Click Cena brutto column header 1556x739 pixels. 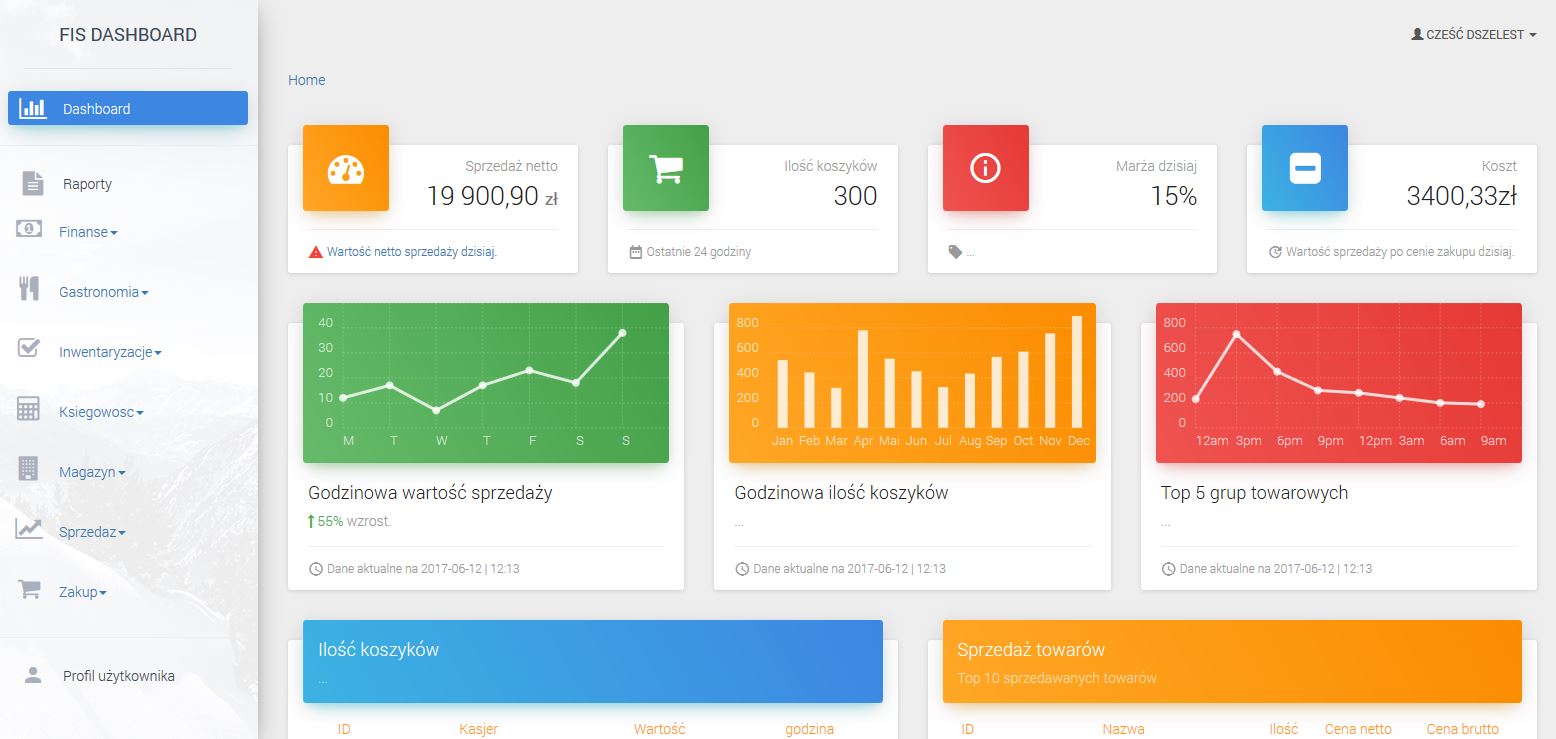click(x=1462, y=729)
